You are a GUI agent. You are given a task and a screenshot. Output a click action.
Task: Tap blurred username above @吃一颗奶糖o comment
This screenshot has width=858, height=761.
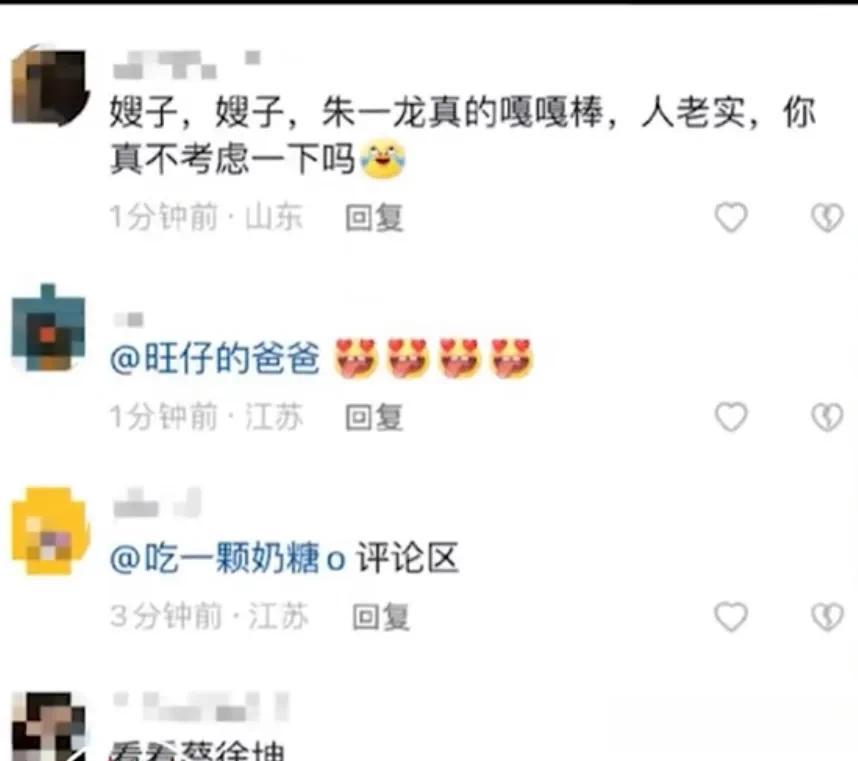(x=157, y=503)
